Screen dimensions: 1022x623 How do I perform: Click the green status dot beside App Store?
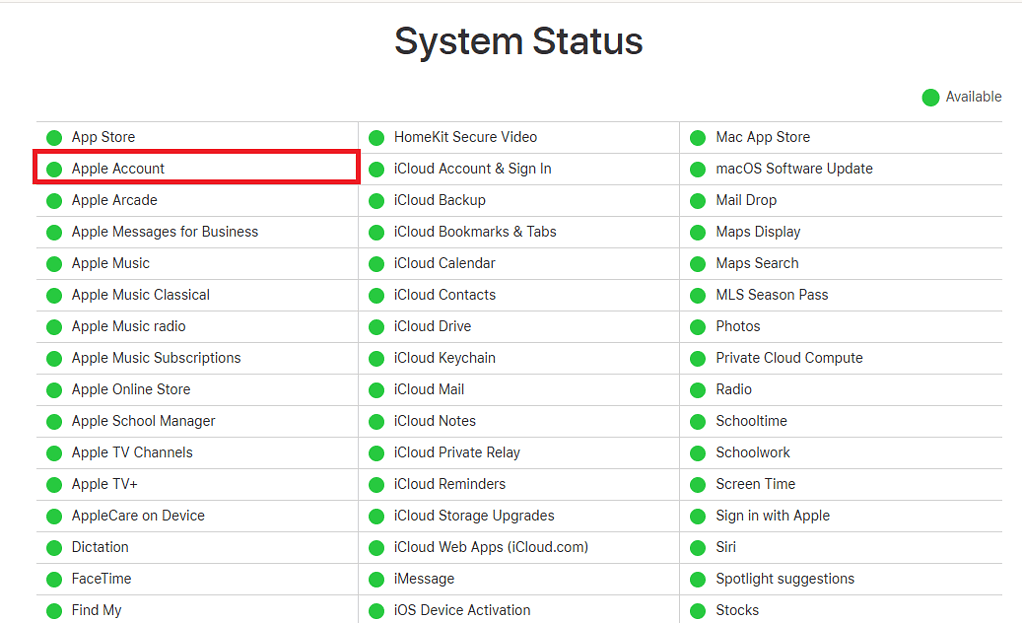53,137
